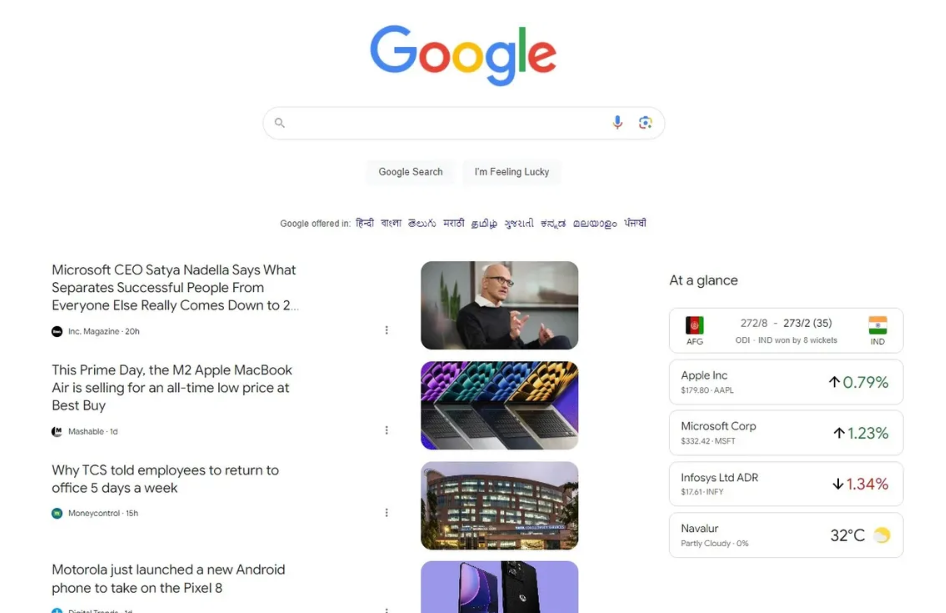Click the Afghanistan flag icon
The image size is (946, 613).
coord(694,325)
